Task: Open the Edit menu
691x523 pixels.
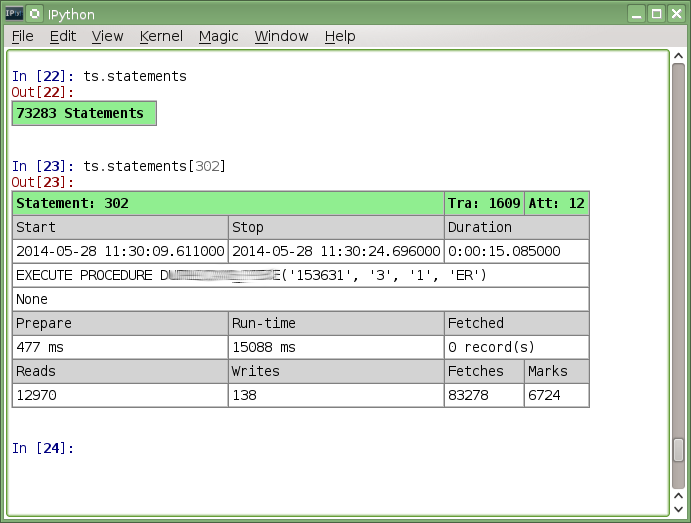Action: click(63, 36)
